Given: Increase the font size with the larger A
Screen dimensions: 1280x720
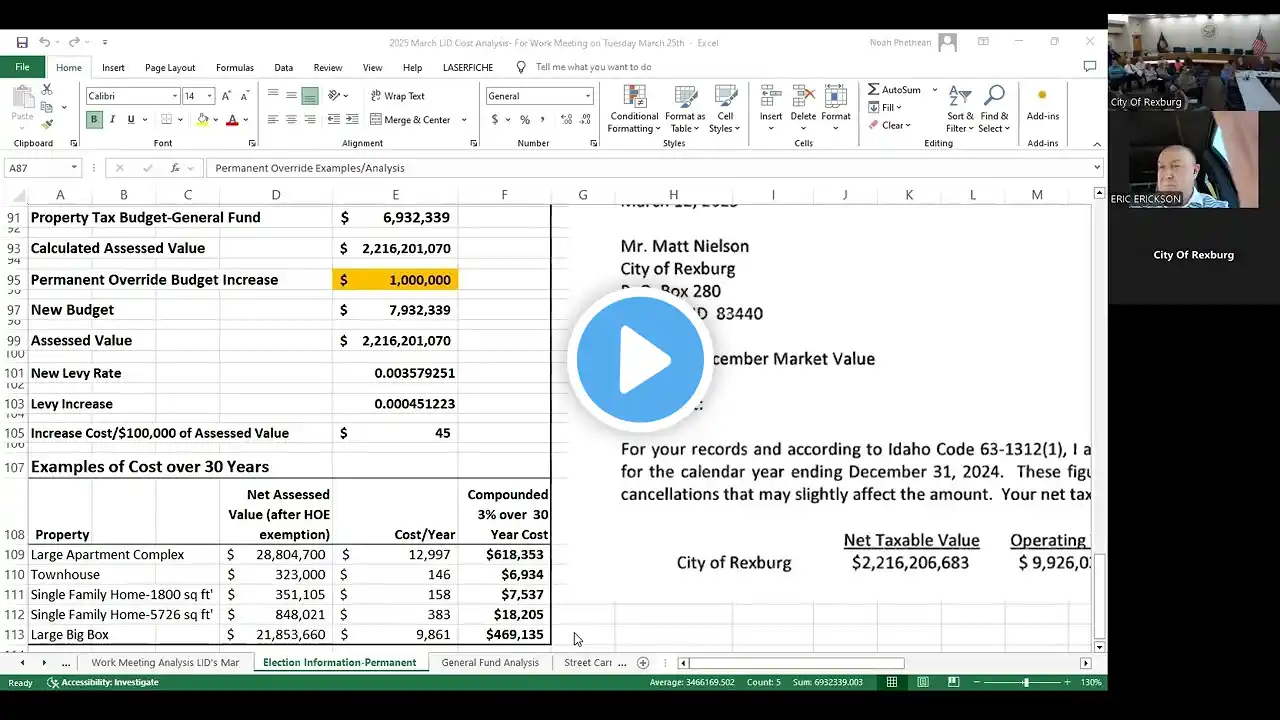Looking at the screenshot, I should pos(227,96).
